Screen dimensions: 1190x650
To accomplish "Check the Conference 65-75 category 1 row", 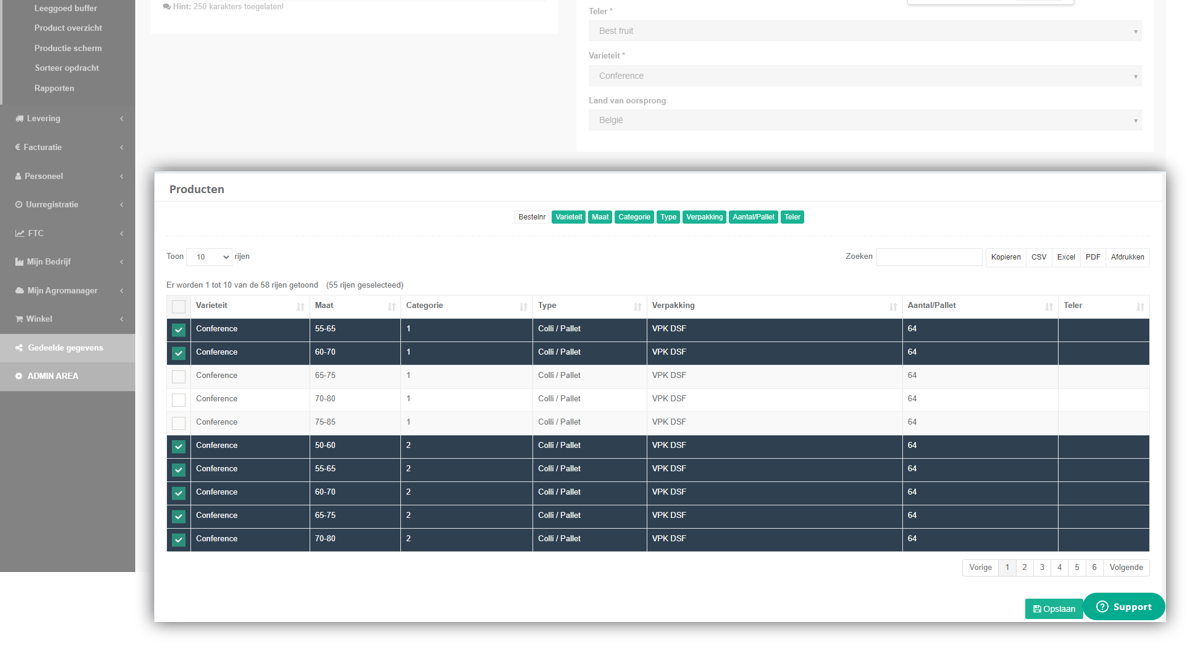I will tap(178, 377).
